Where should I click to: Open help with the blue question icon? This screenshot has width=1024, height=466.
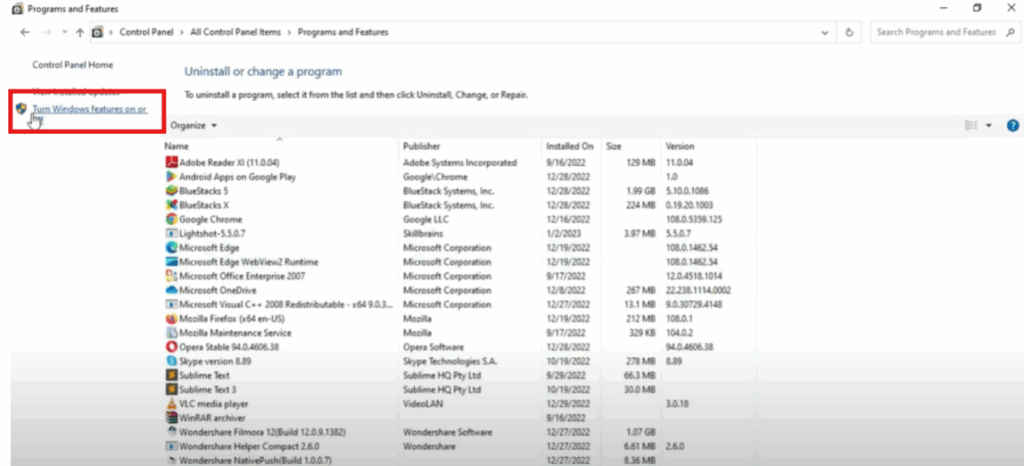click(x=1012, y=126)
